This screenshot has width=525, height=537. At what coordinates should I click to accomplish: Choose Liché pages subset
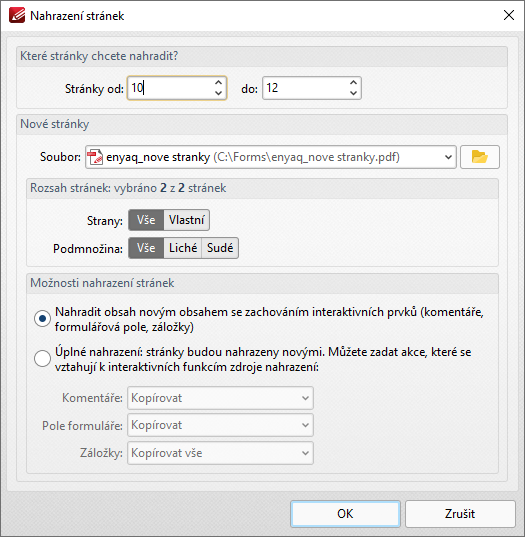click(x=183, y=248)
